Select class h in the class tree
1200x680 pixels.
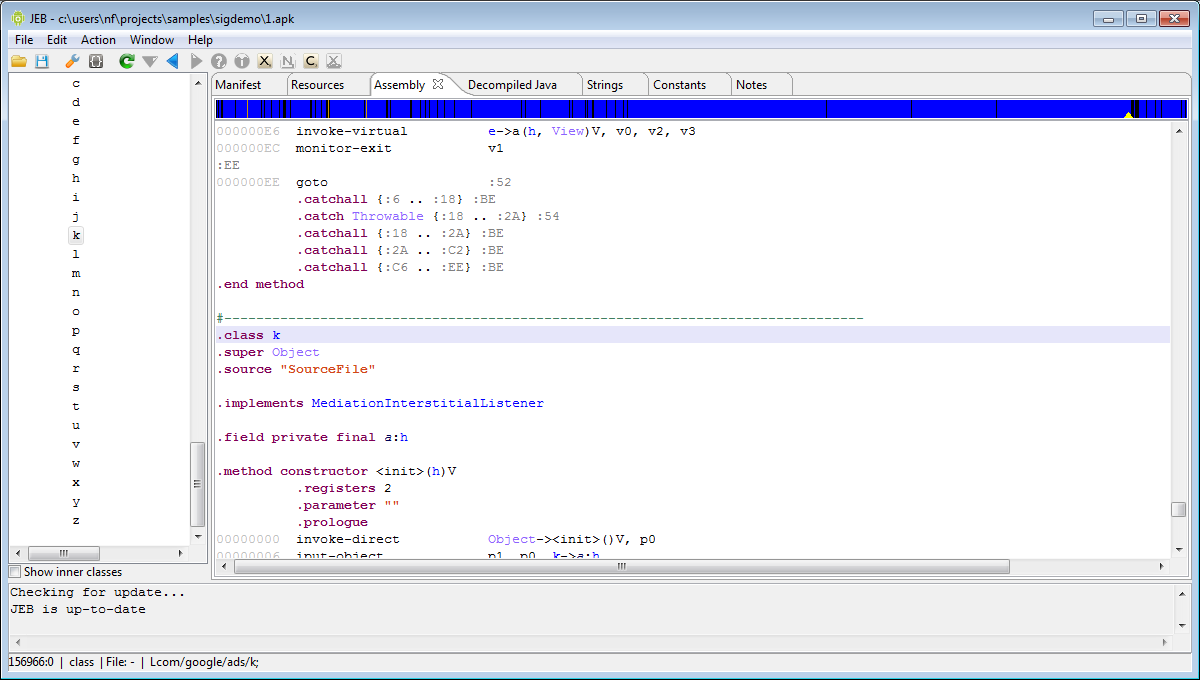76,179
